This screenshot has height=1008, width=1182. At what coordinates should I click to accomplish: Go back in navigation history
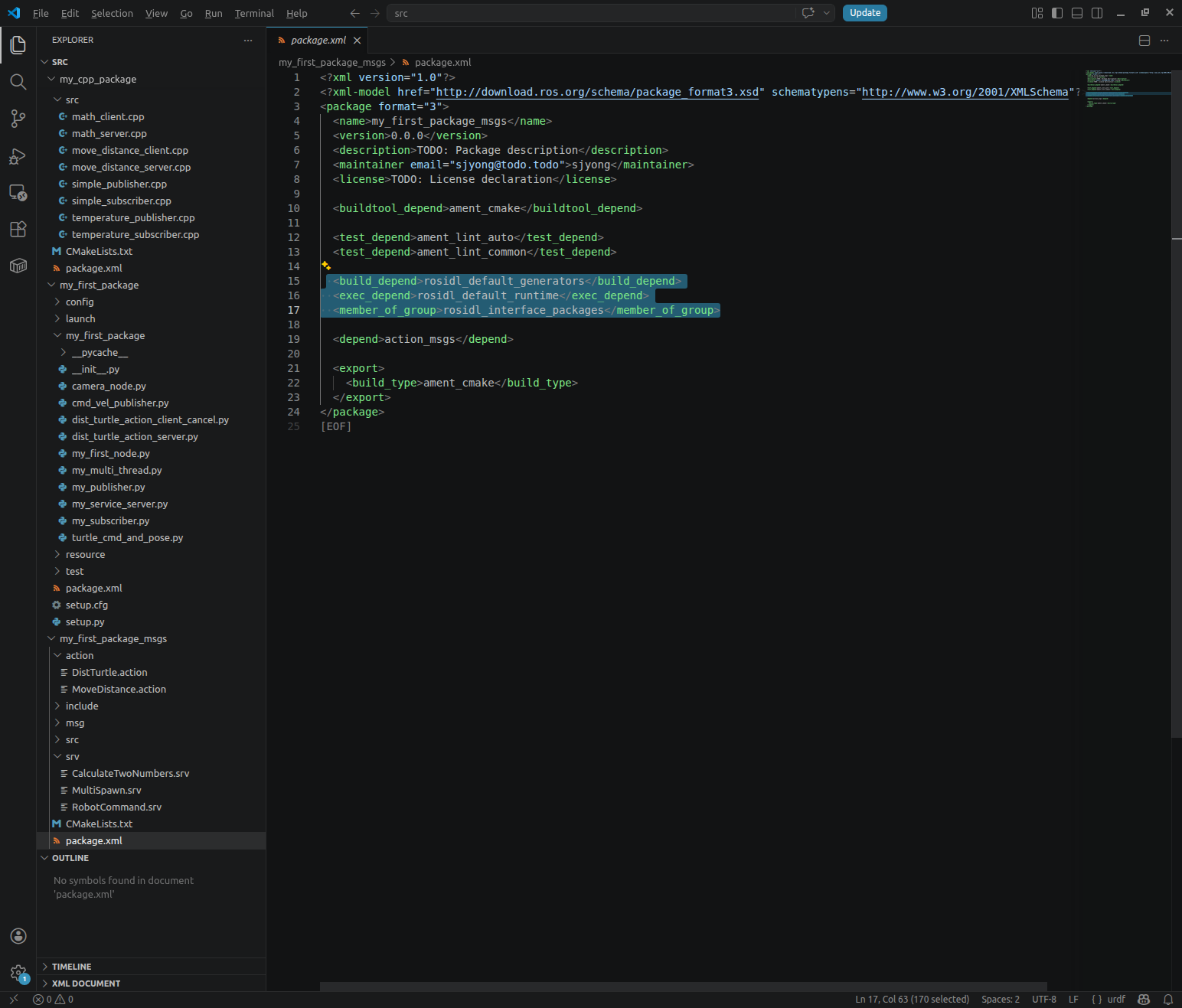tap(354, 13)
